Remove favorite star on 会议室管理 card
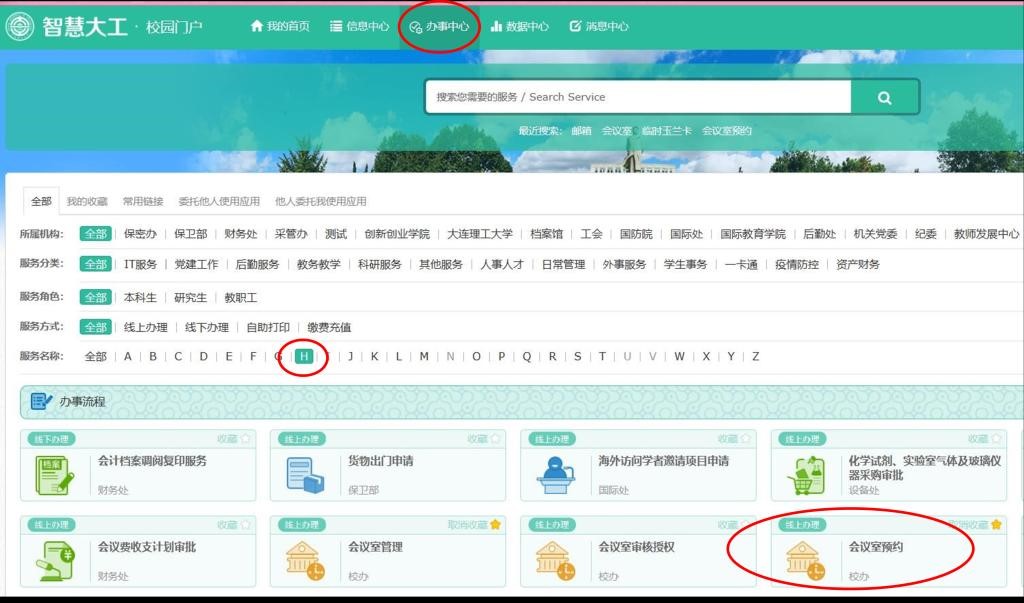 [496, 525]
